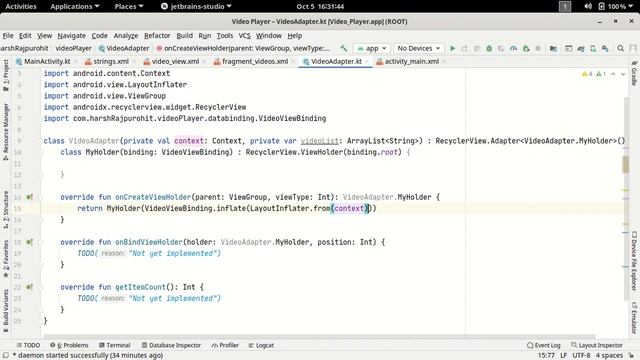The height and width of the screenshot is (360, 640).
Task: Open the Profiler tool window
Action: (225, 345)
